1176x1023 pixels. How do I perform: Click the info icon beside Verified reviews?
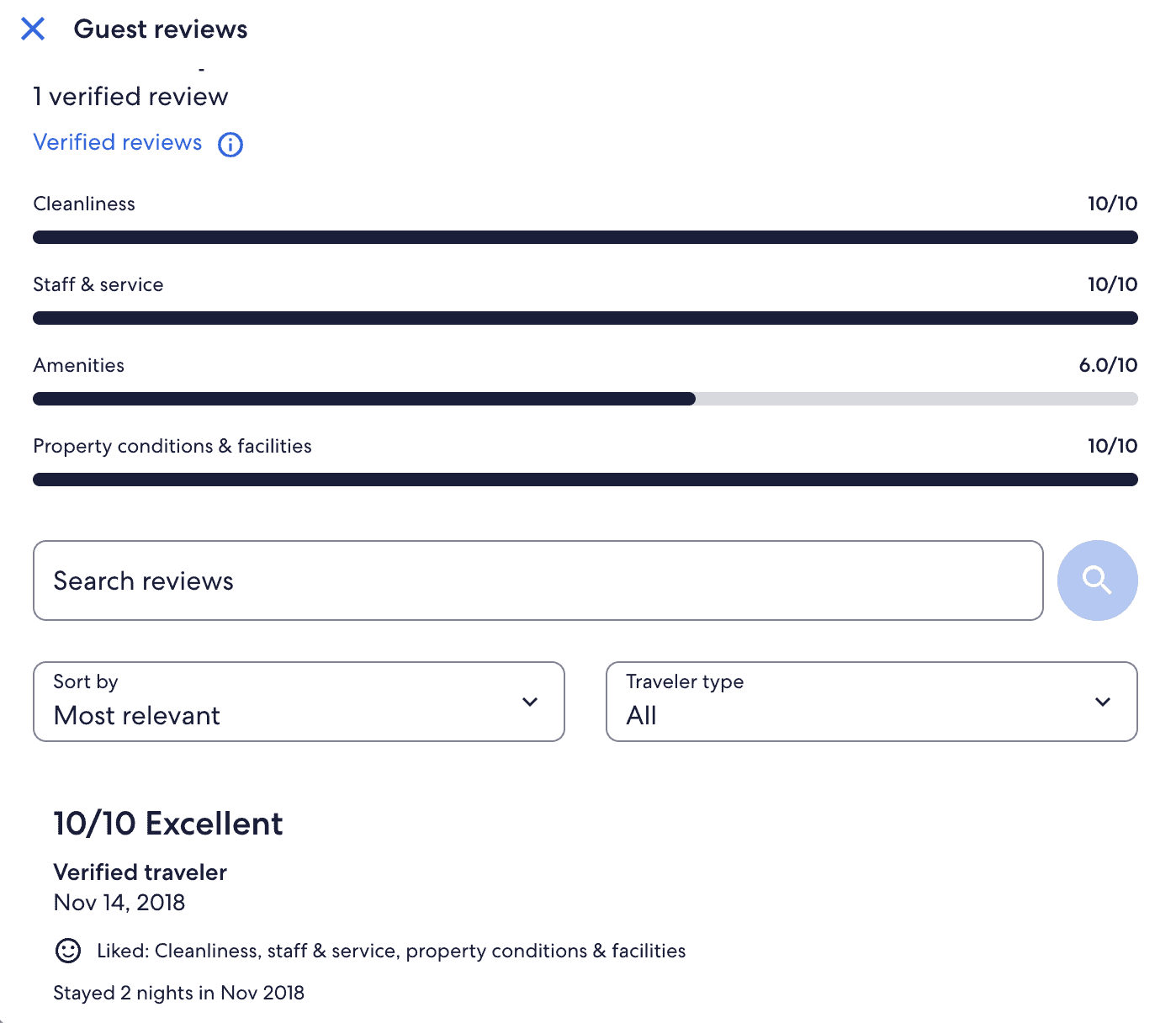pyautogui.click(x=230, y=145)
